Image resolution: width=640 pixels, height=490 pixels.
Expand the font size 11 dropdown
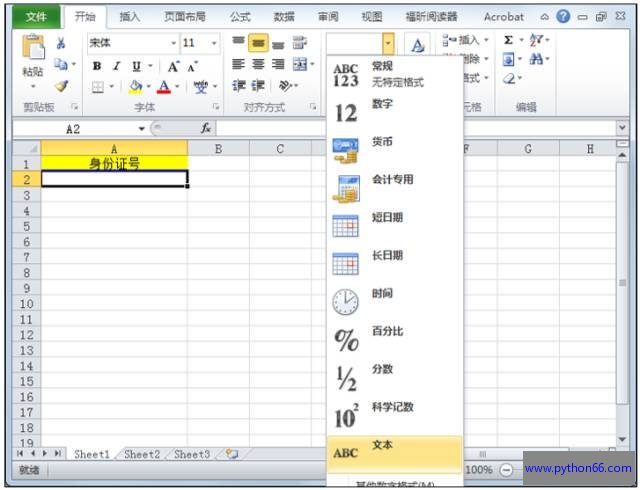[x=213, y=43]
